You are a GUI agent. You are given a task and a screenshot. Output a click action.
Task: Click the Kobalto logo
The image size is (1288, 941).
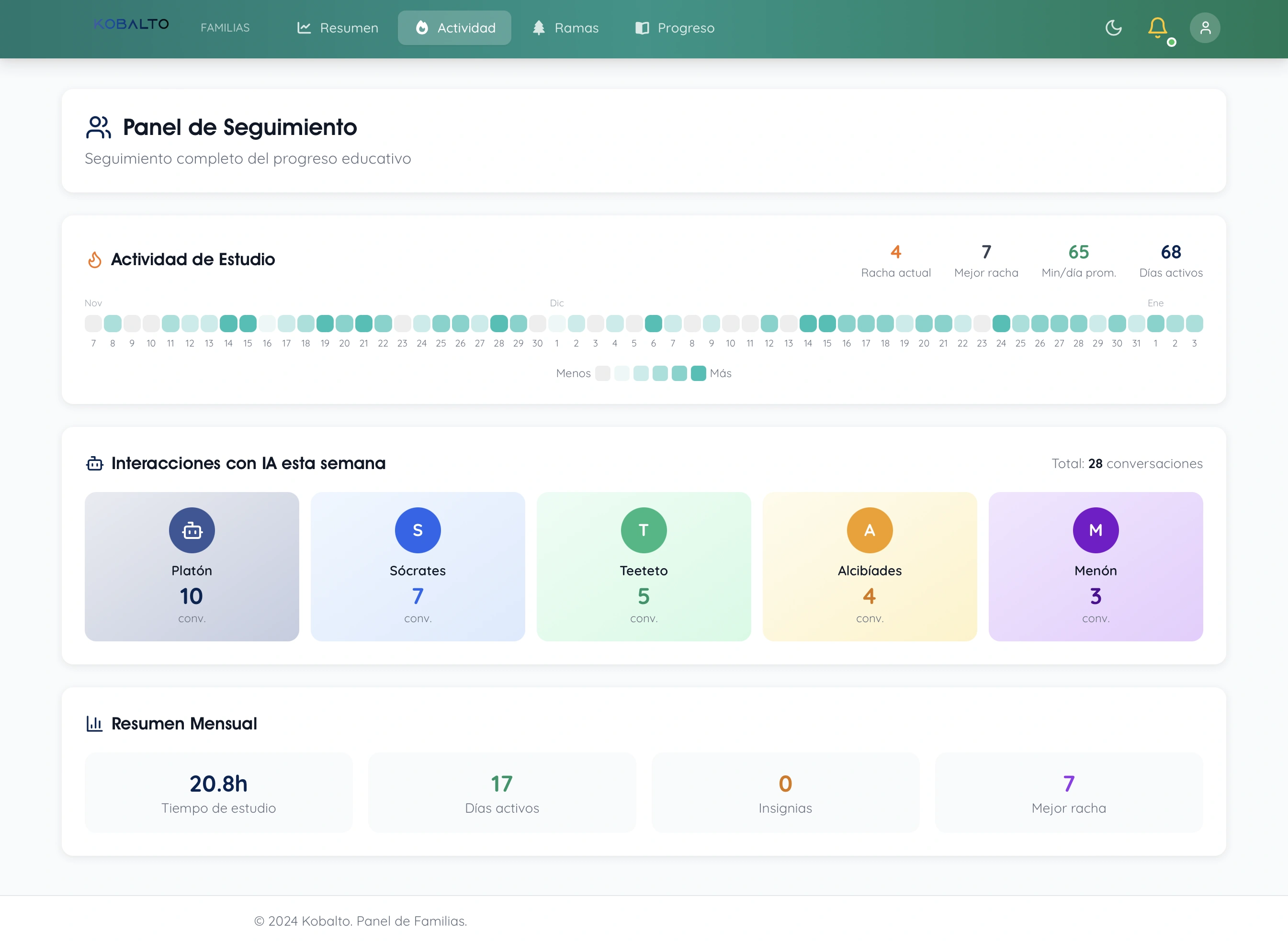tap(132, 24)
